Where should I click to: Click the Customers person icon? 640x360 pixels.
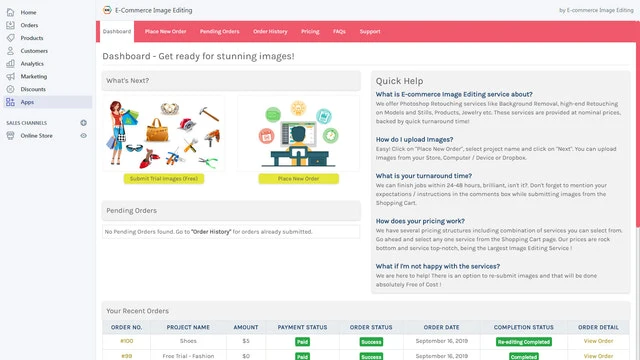point(10,51)
